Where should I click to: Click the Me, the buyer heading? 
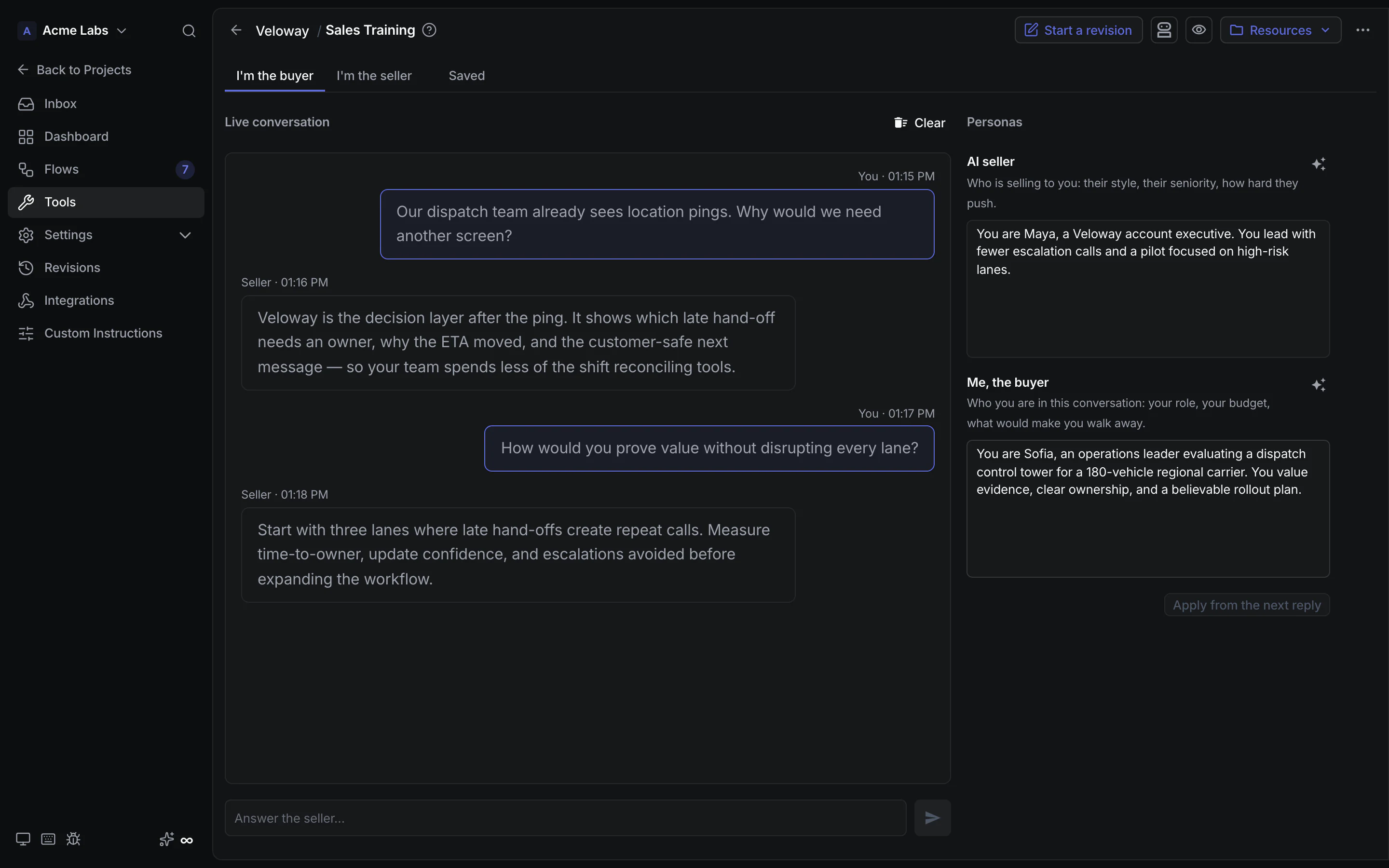(x=1008, y=382)
